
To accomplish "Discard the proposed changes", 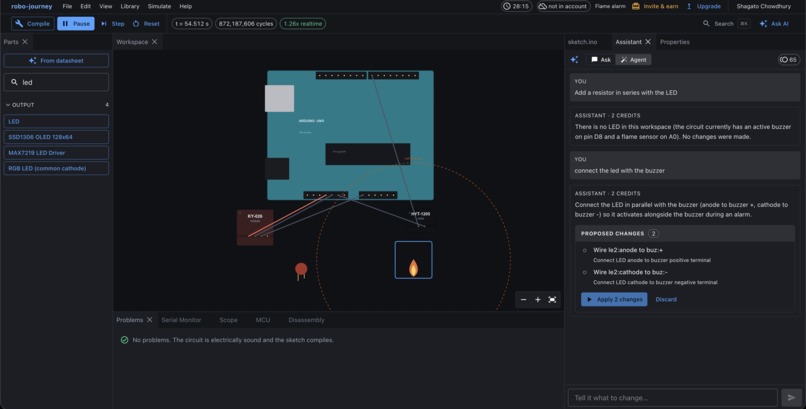I will tap(666, 299).
